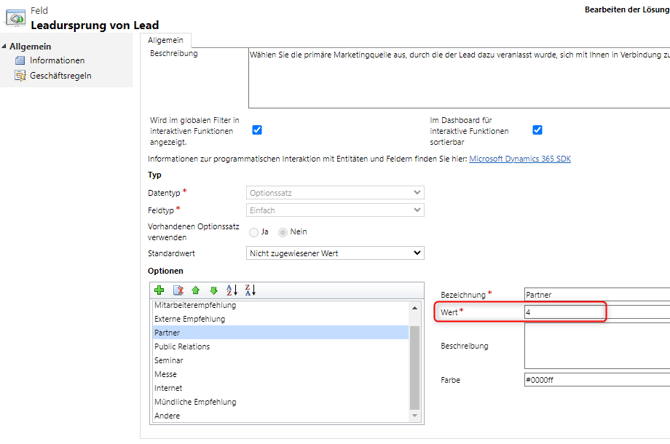Sort options ascending A to Z
This screenshot has width=670, height=444.
(x=232, y=291)
